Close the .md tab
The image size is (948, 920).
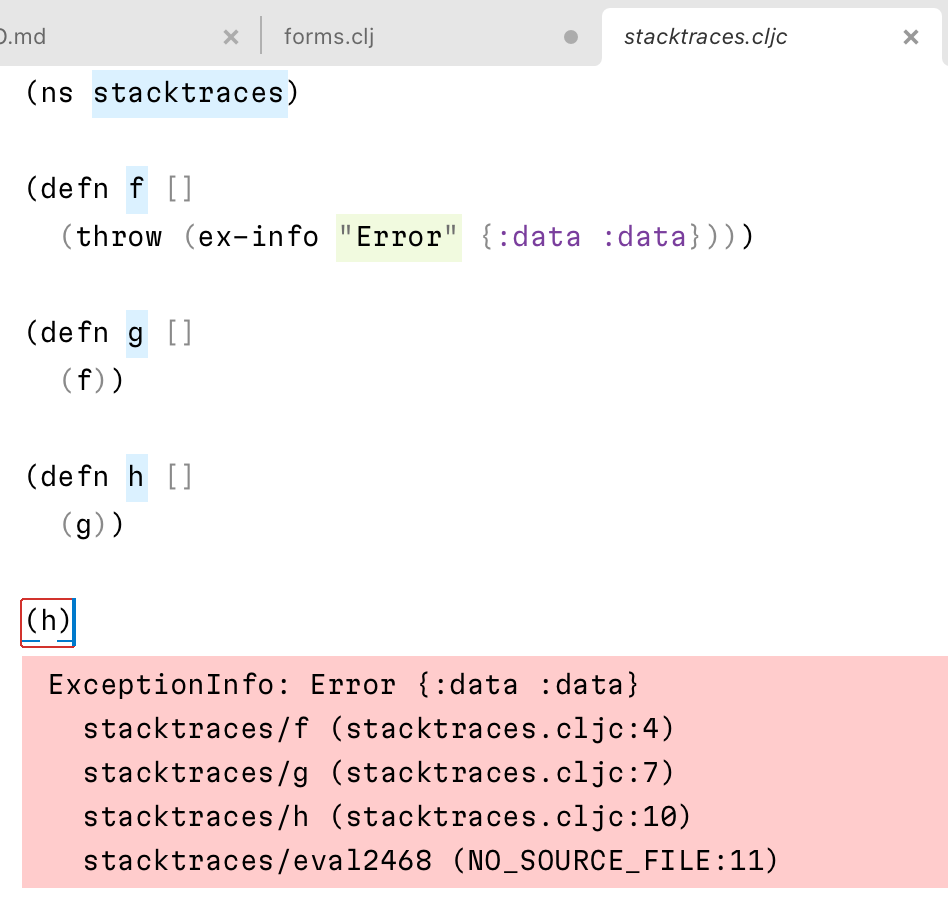230,37
